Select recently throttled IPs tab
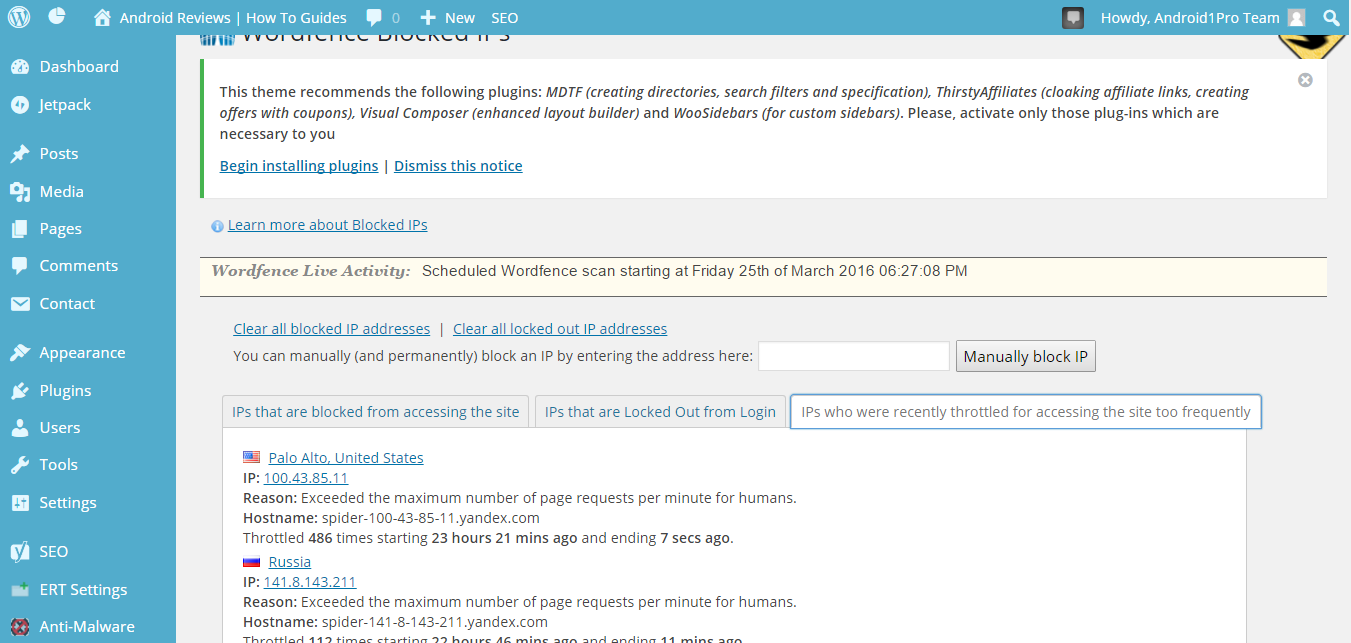The width and height of the screenshot is (1351, 643). point(1026,412)
